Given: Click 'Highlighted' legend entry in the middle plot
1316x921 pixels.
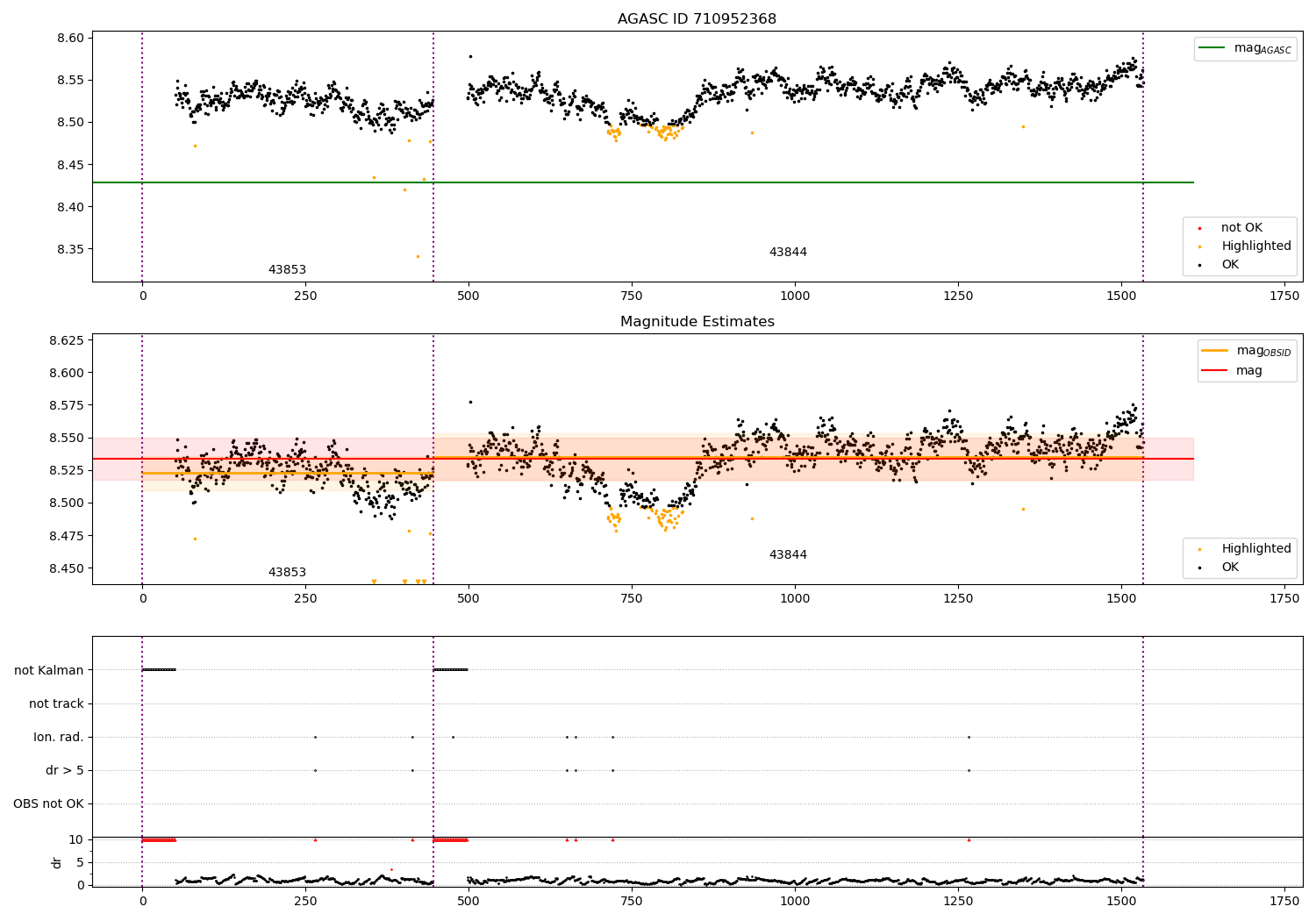Looking at the screenshot, I should [1256, 549].
